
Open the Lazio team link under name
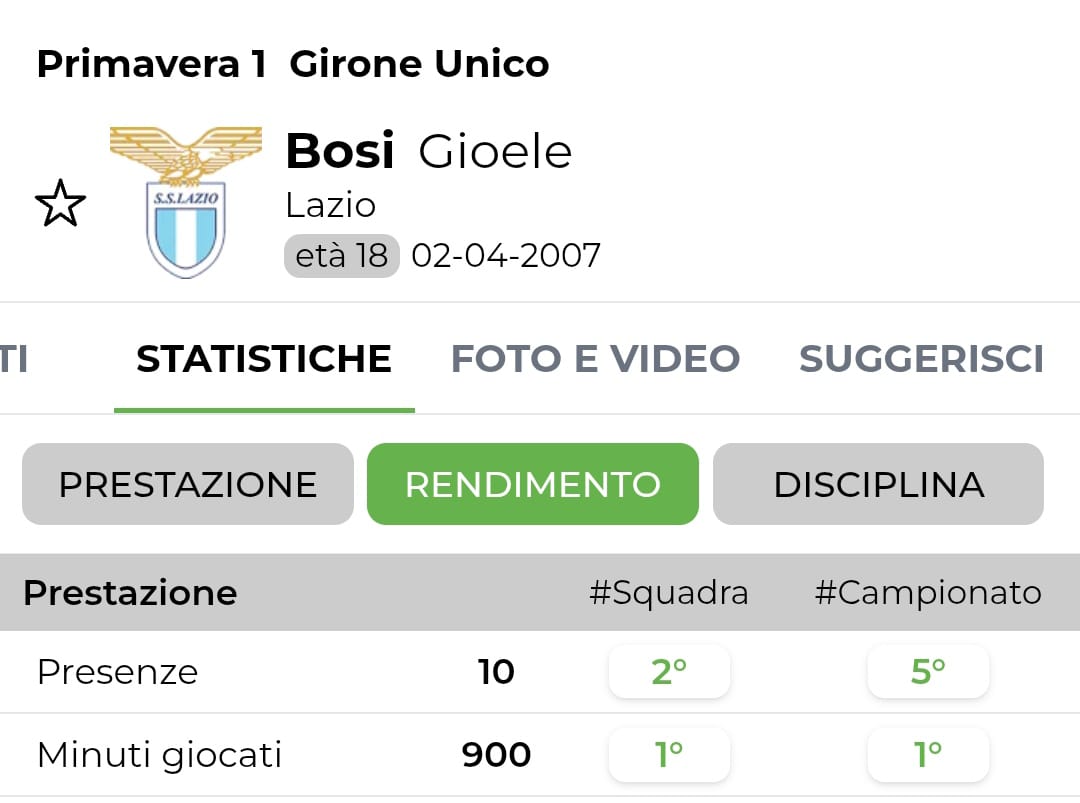[x=330, y=205]
